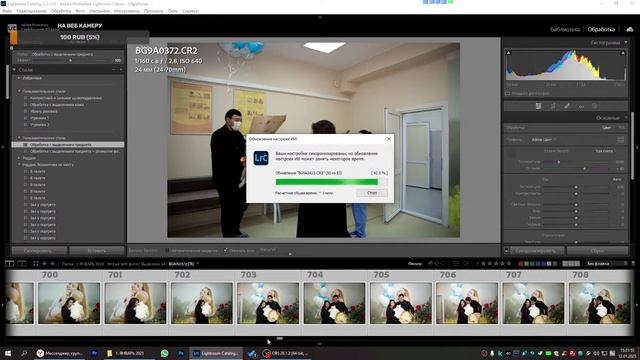Open the cloud sync status icon
640x360 pixels.
tap(630, 29)
